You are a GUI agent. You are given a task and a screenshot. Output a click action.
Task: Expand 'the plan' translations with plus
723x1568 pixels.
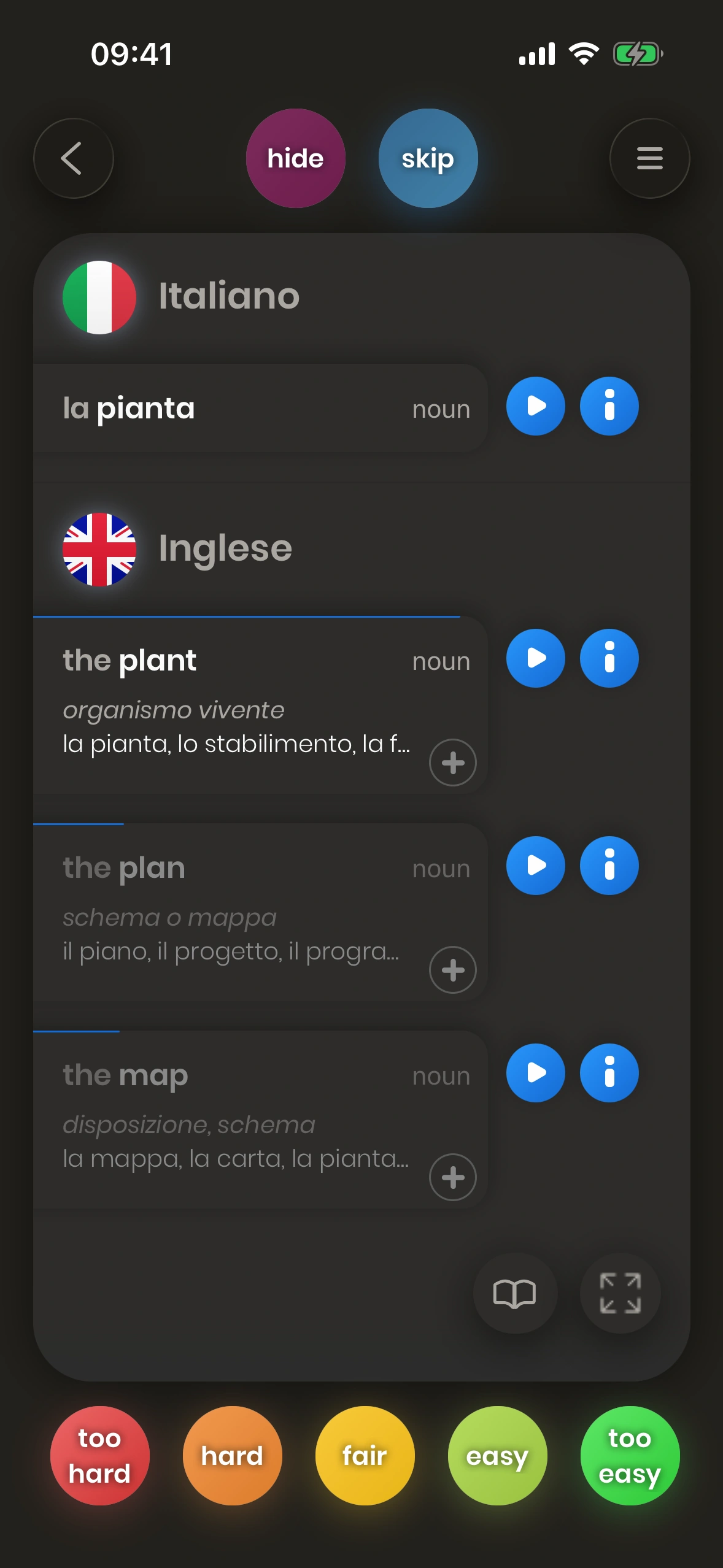point(453,970)
